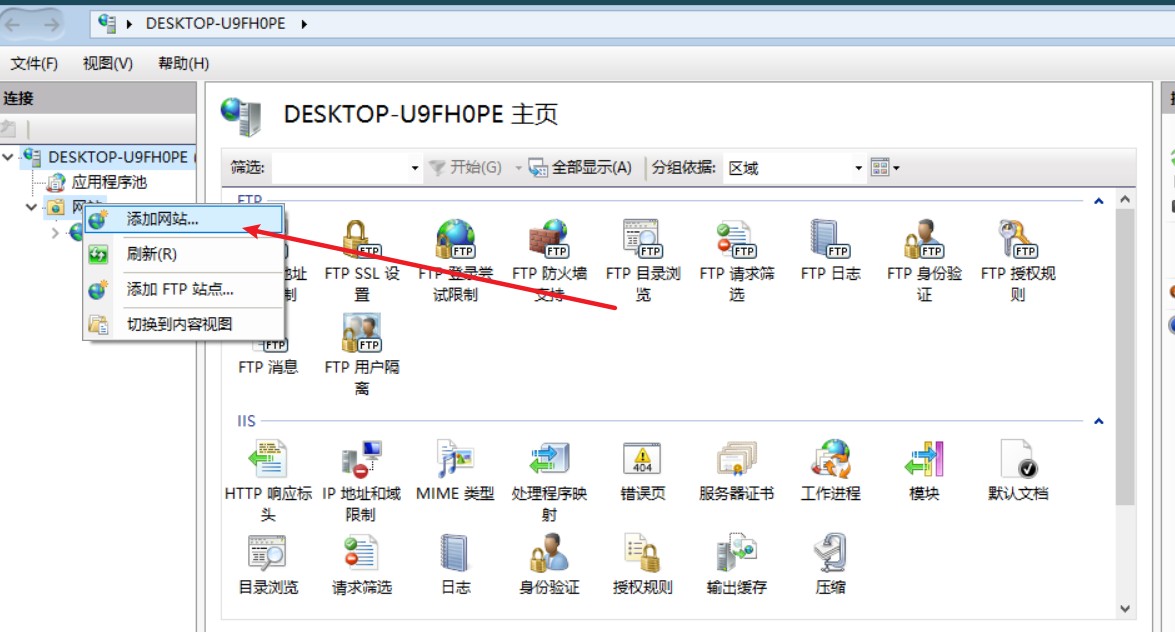The image size is (1175, 632).
Task: Choose 添加网站... from context menu
Action: 184,219
